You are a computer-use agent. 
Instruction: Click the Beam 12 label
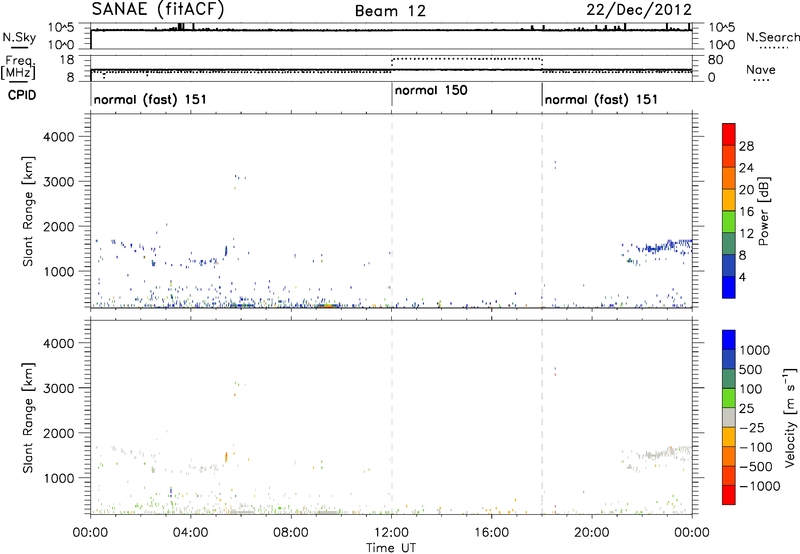point(390,11)
